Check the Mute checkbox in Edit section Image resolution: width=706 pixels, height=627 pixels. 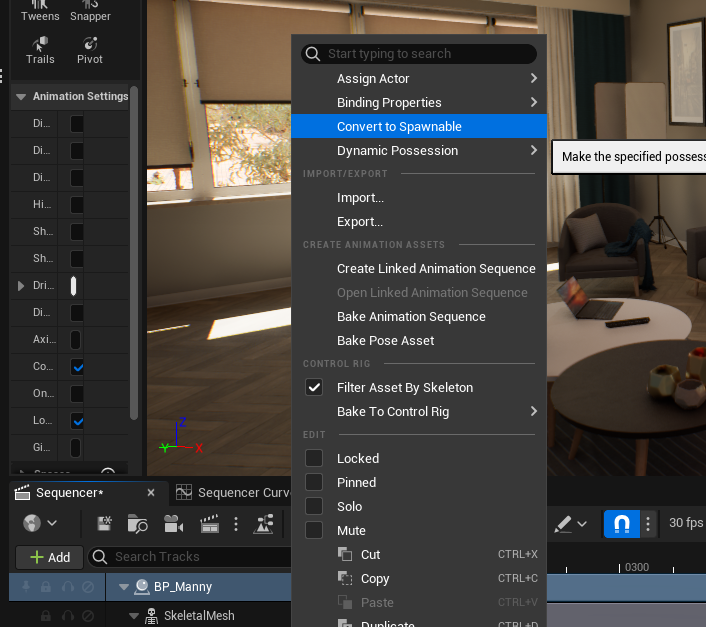pos(314,530)
